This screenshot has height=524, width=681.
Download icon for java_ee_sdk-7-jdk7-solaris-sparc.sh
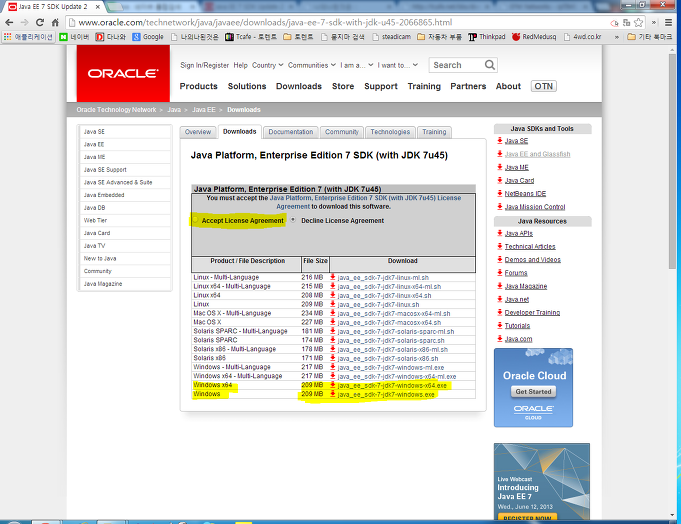tap(333, 340)
